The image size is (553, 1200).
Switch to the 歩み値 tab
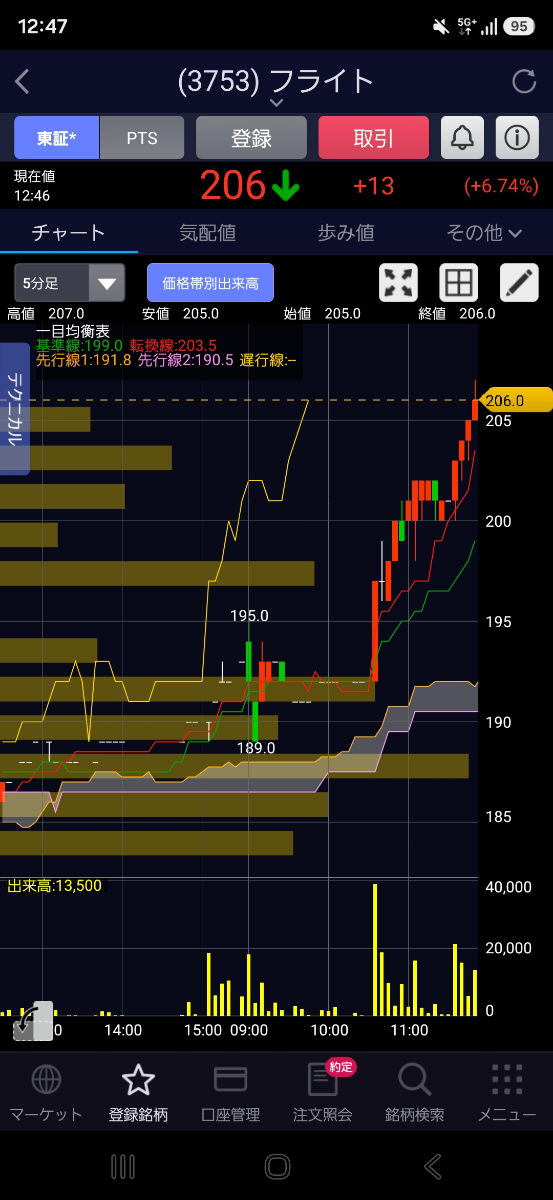pyautogui.click(x=346, y=233)
